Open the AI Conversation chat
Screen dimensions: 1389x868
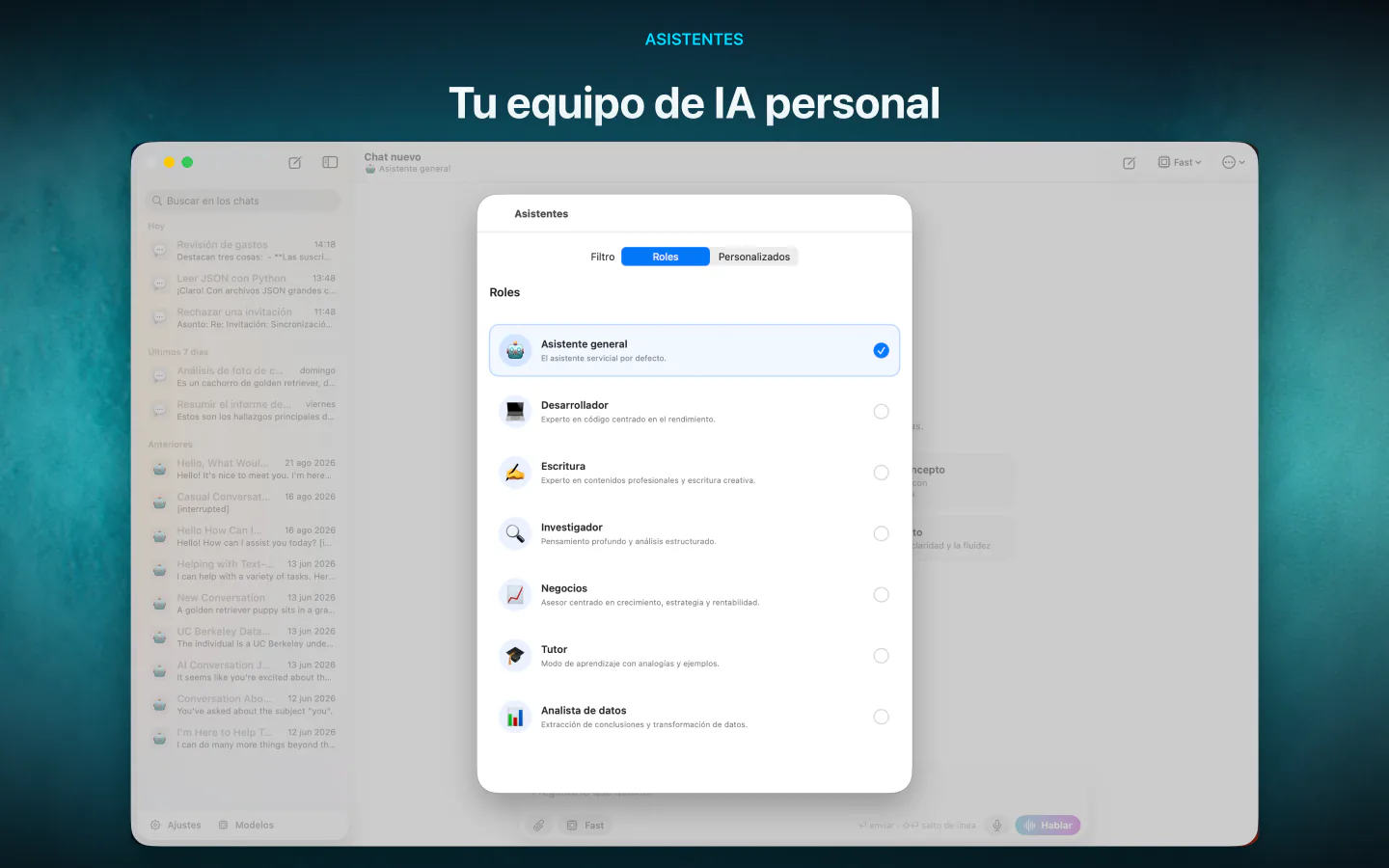pyautogui.click(x=243, y=671)
